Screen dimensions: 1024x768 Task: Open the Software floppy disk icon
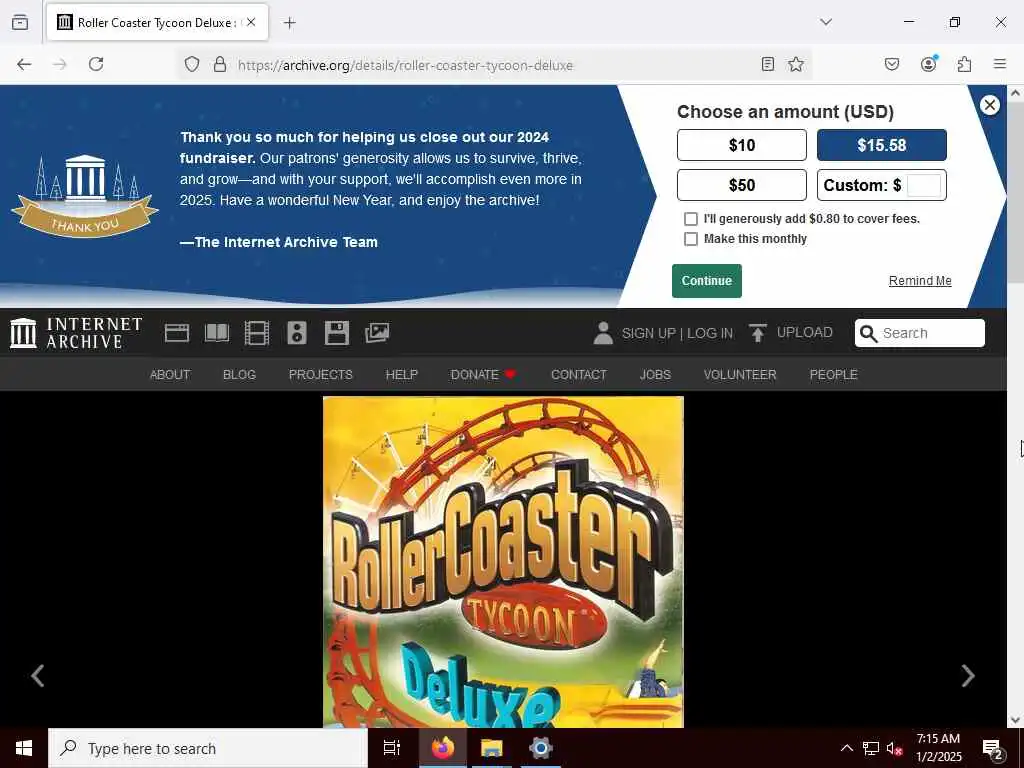(336, 333)
